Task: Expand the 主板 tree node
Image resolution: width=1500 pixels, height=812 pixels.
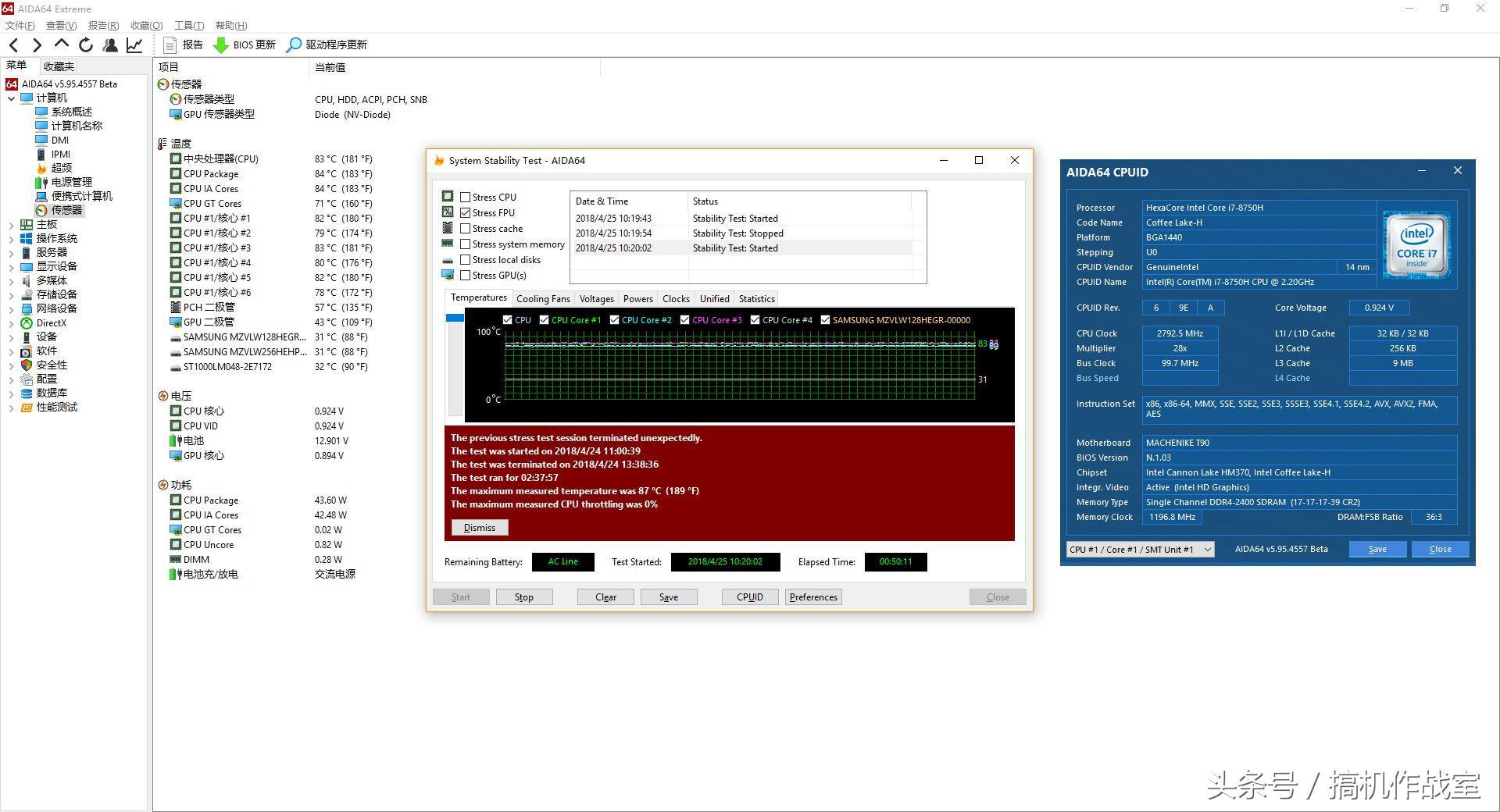Action: pyautogui.click(x=11, y=225)
